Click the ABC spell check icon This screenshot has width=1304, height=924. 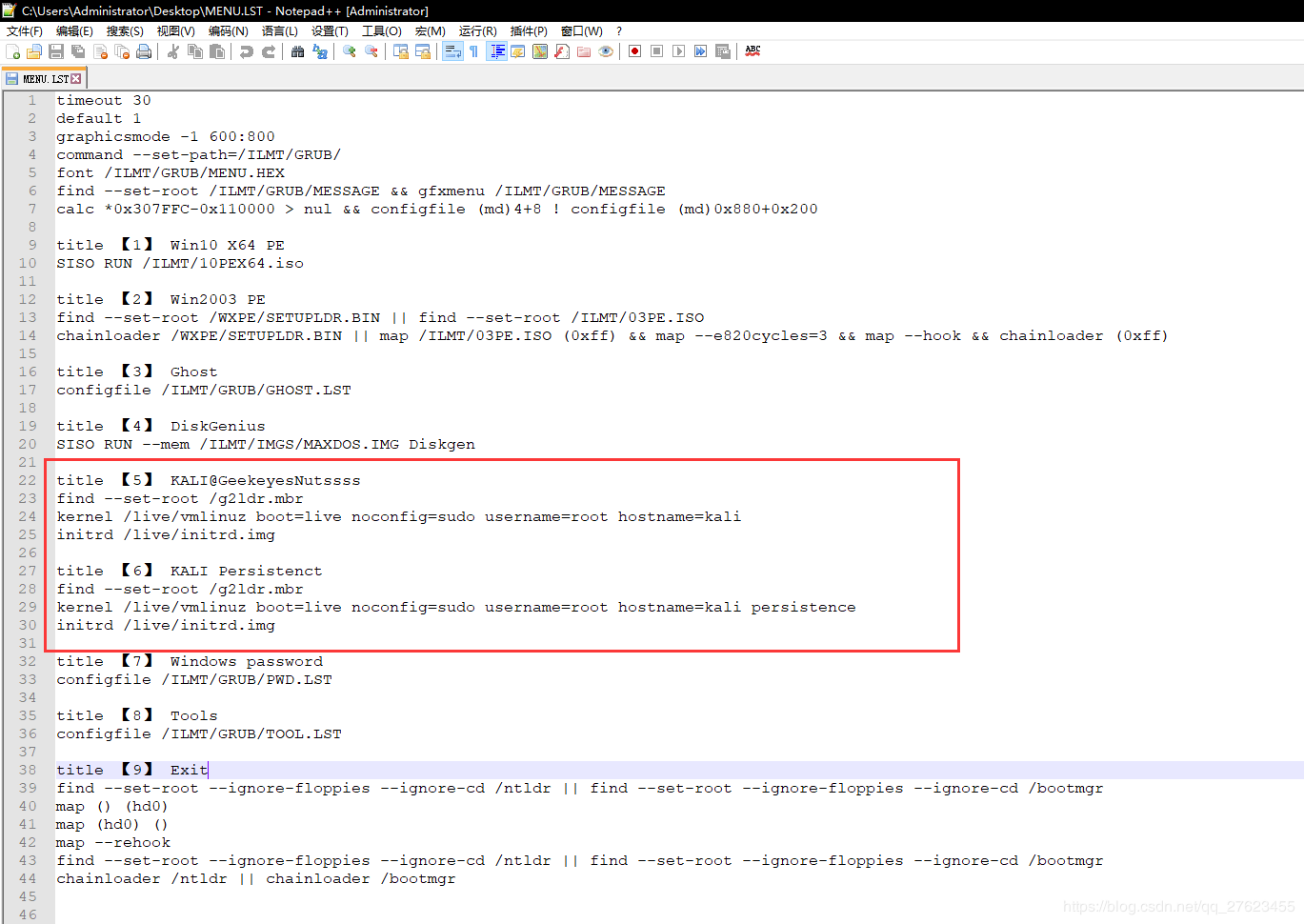click(752, 51)
